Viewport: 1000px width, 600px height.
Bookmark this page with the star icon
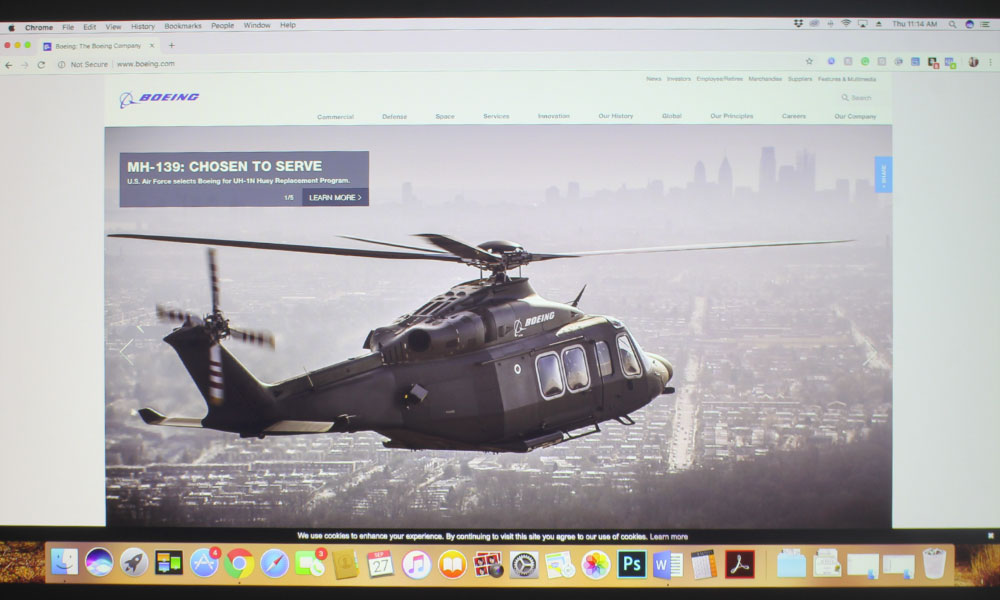[x=809, y=61]
